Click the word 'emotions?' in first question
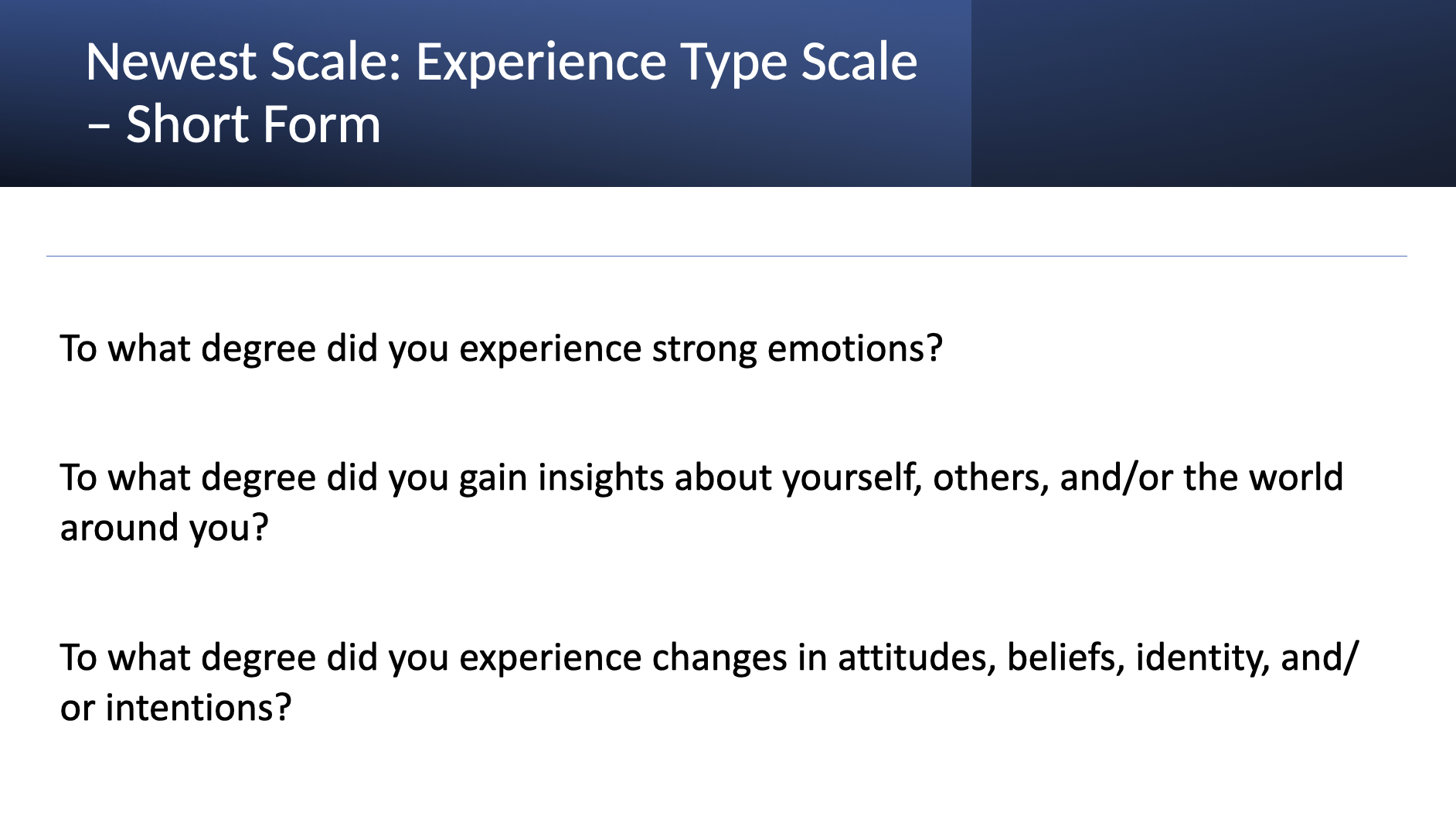Viewport: 1456px width, 819px height. pyautogui.click(x=855, y=349)
